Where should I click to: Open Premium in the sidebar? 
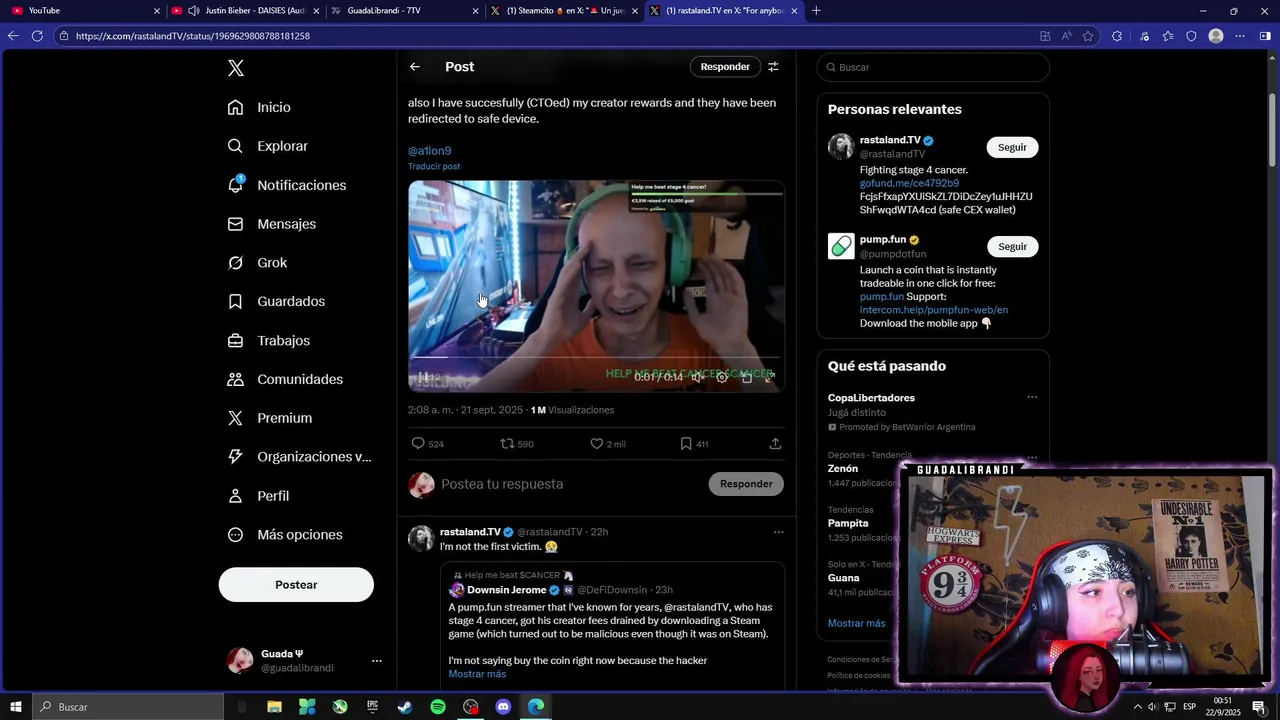click(270, 418)
